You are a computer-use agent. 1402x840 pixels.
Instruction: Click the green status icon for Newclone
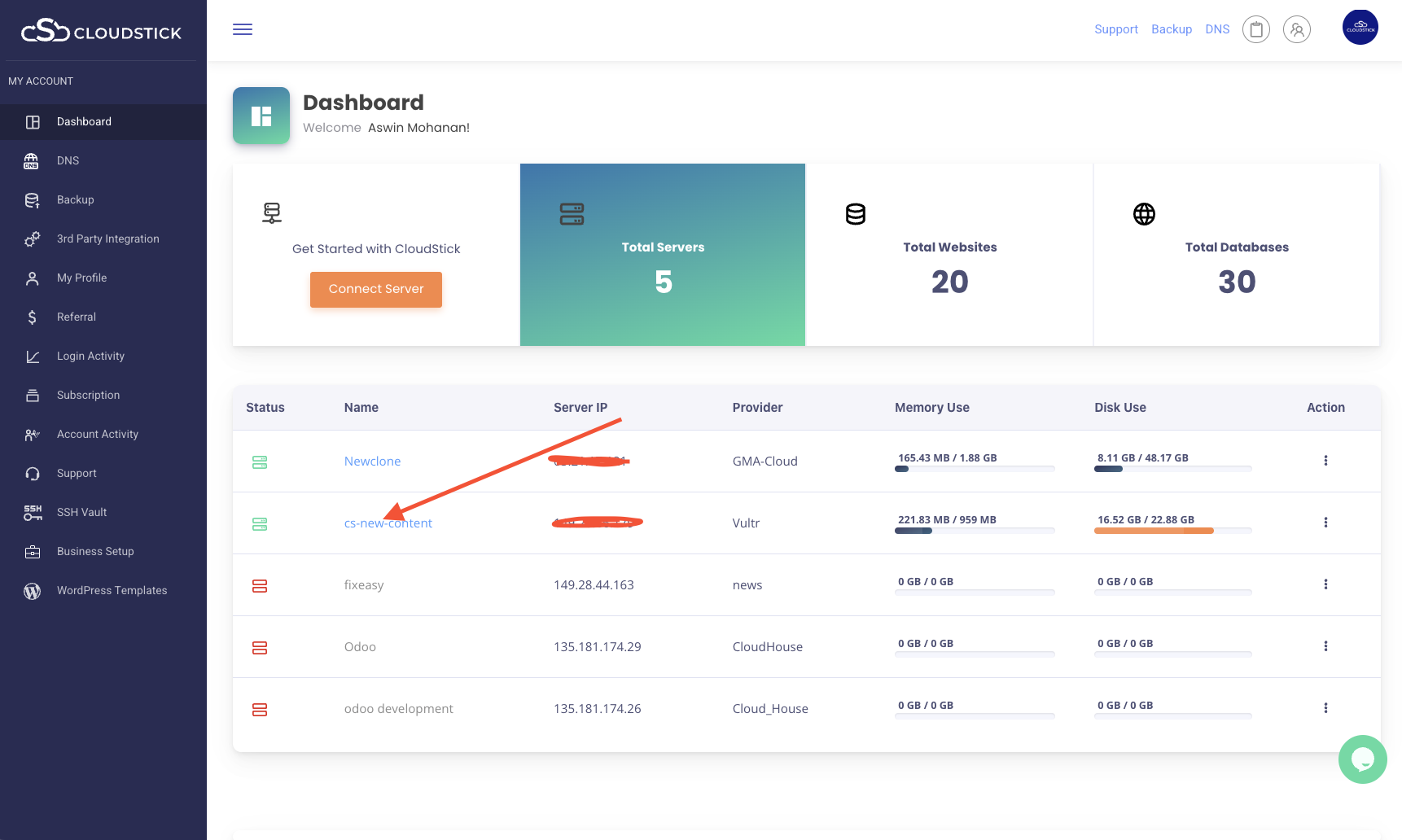pyautogui.click(x=260, y=462)
